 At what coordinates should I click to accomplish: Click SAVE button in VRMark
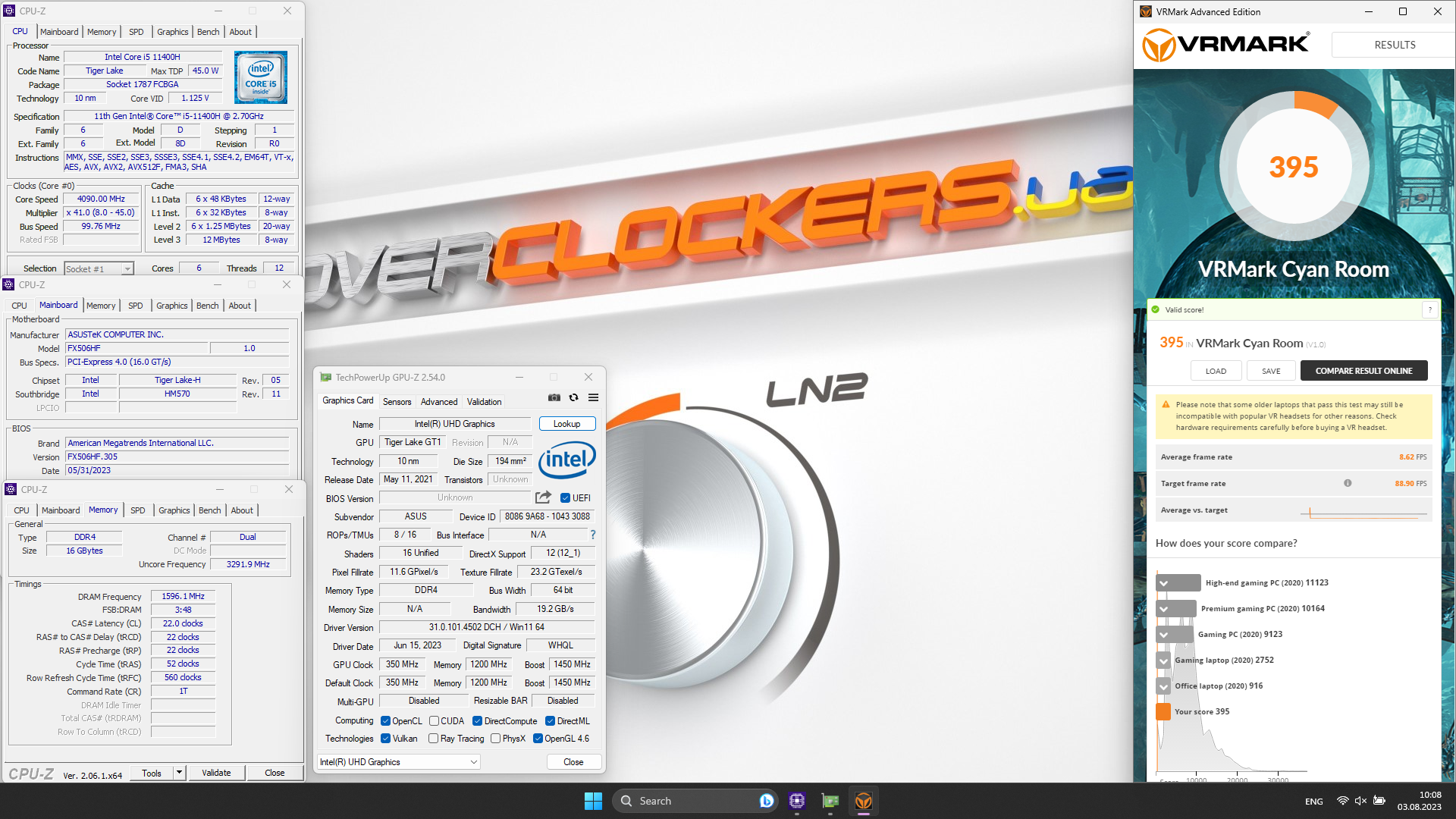(x=1271, y=371)
